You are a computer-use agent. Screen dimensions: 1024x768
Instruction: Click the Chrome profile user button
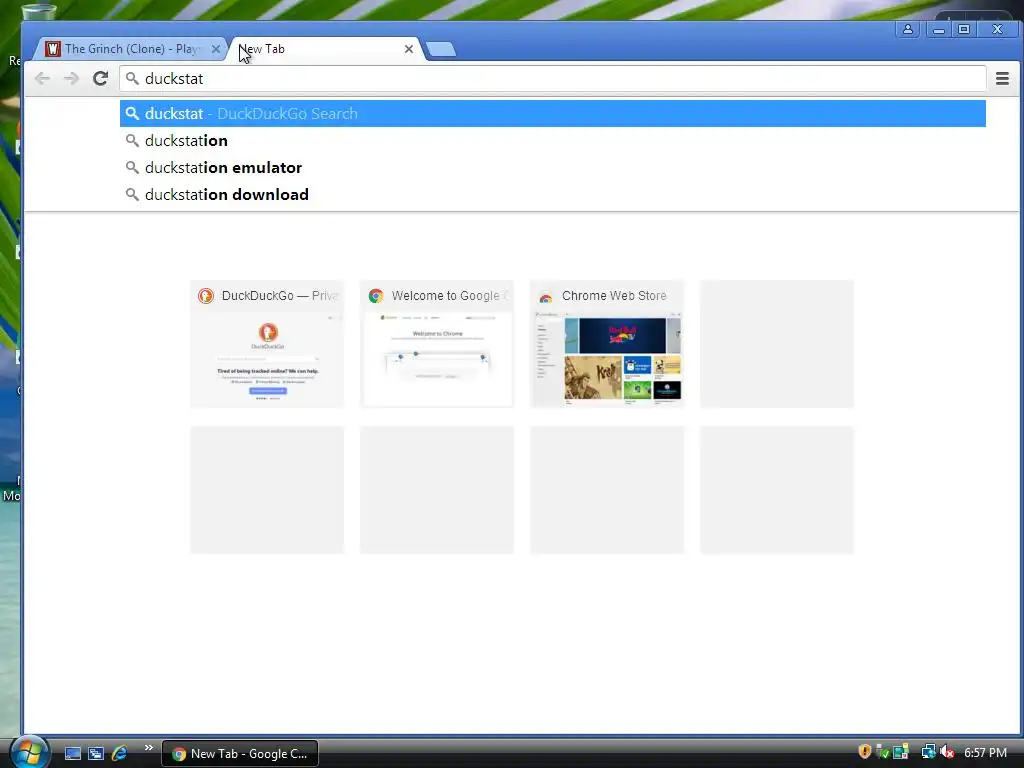coord(908,29)
